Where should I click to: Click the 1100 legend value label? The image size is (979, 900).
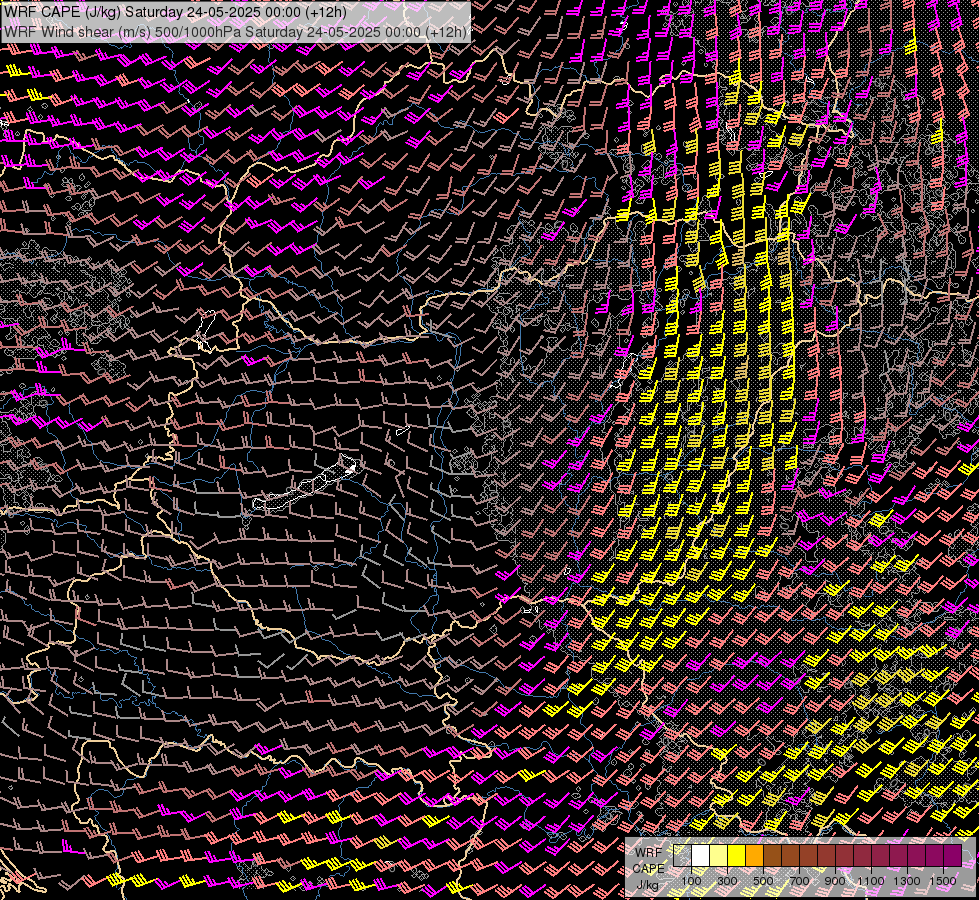(x=870, y=881)
